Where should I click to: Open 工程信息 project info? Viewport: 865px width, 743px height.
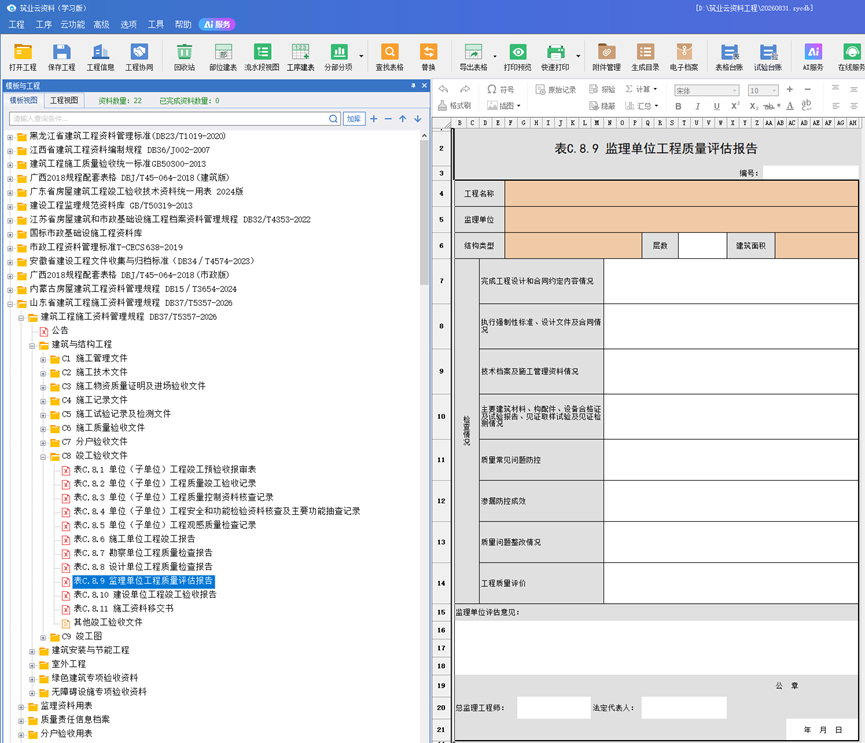click(x=100, y=57)
